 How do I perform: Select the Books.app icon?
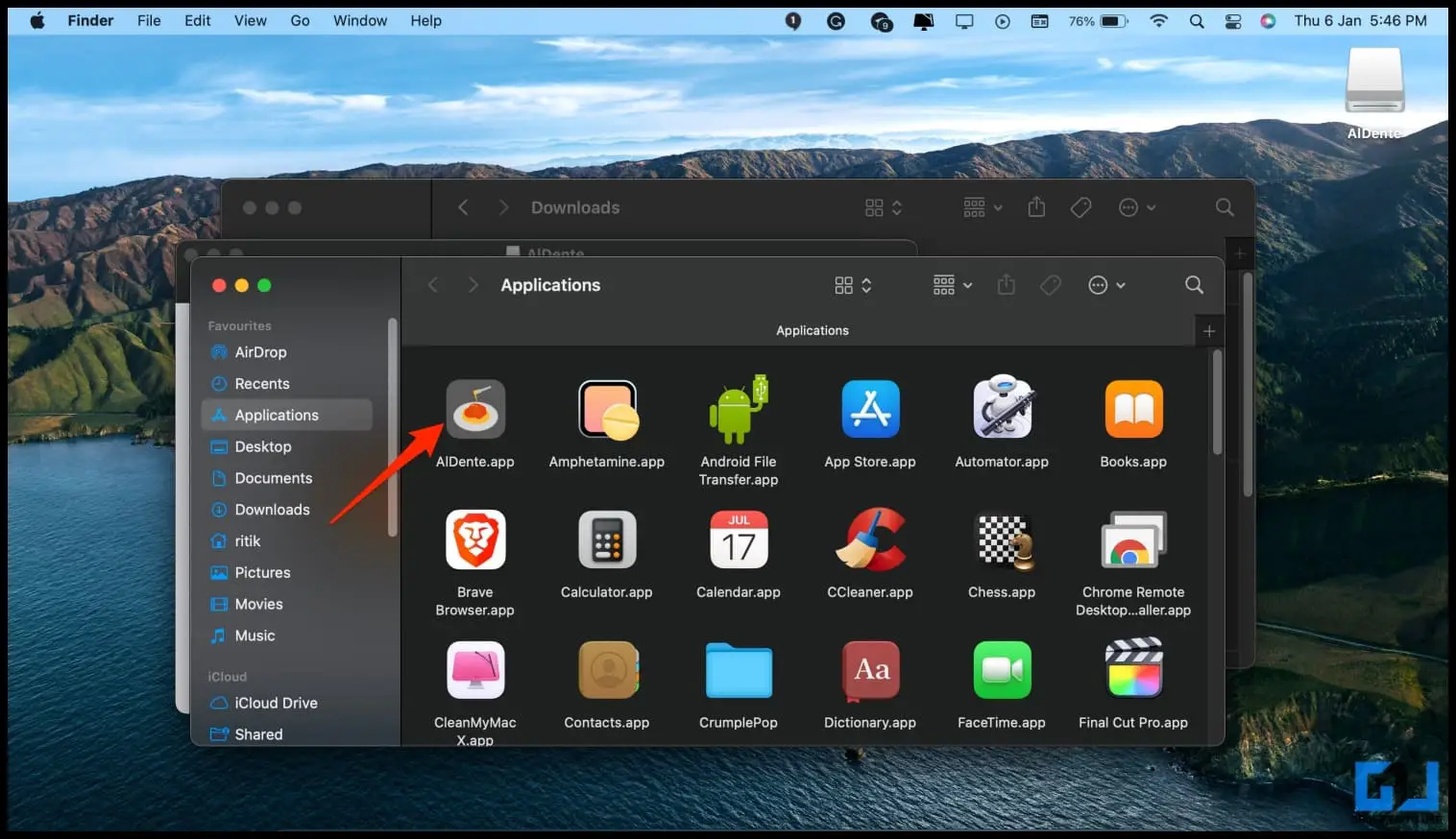(x=1133, y=409)
